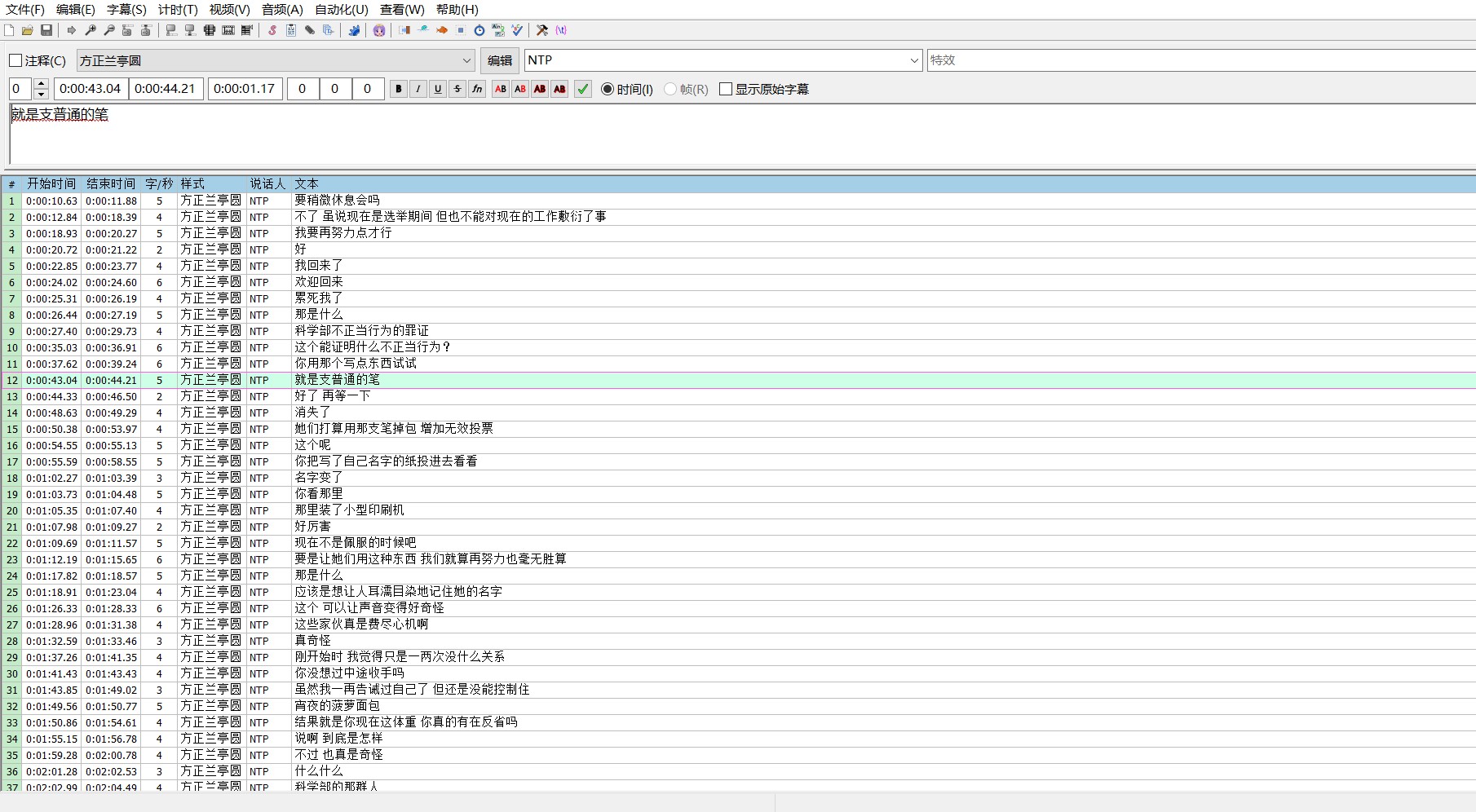The height and width of the screenshot is (812, 1476).
Task: Open the Translation Assistant fish icon
Action: click(x=442, y=30)
